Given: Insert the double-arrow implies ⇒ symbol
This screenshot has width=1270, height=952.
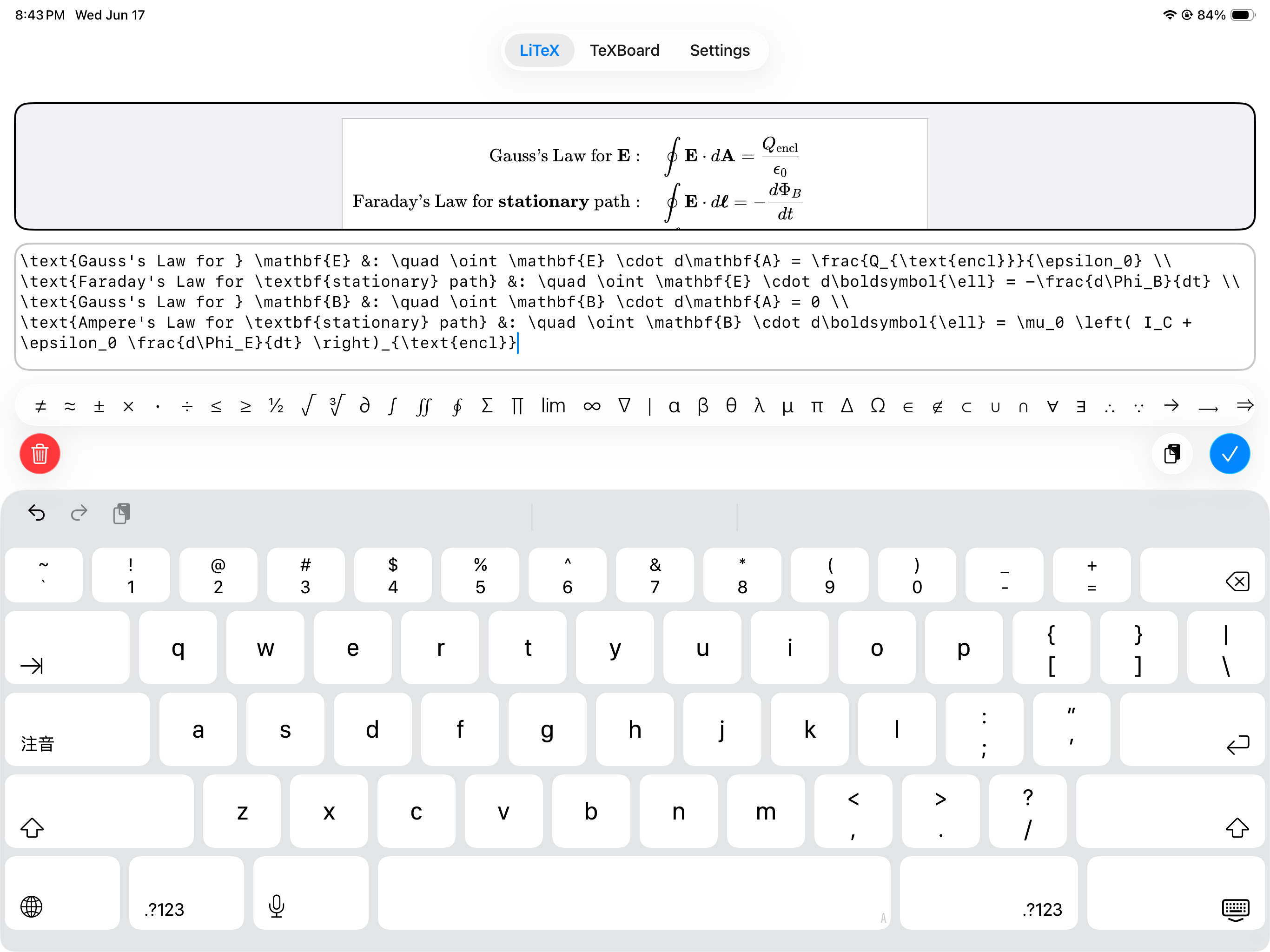Looking at the screenshot, I should click(x=1245, y=406).
